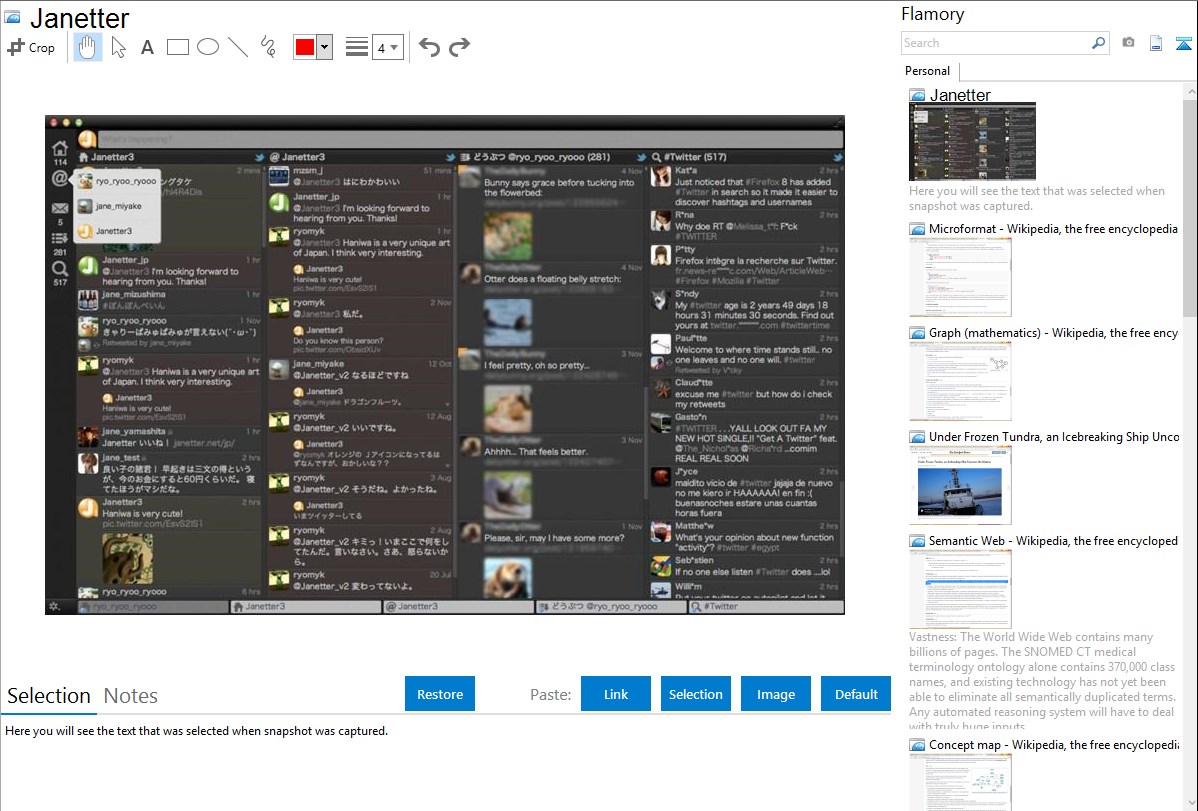
Task: Click the red color swatch
Action: [x=305, y=47]
